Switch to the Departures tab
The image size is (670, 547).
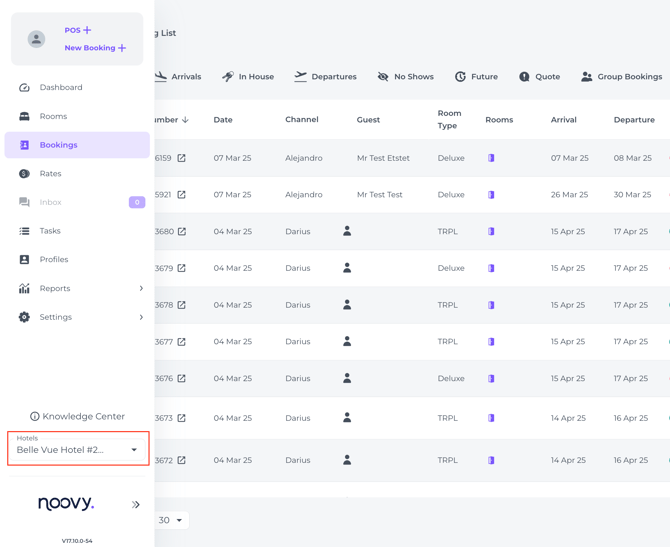coord(325,76)
